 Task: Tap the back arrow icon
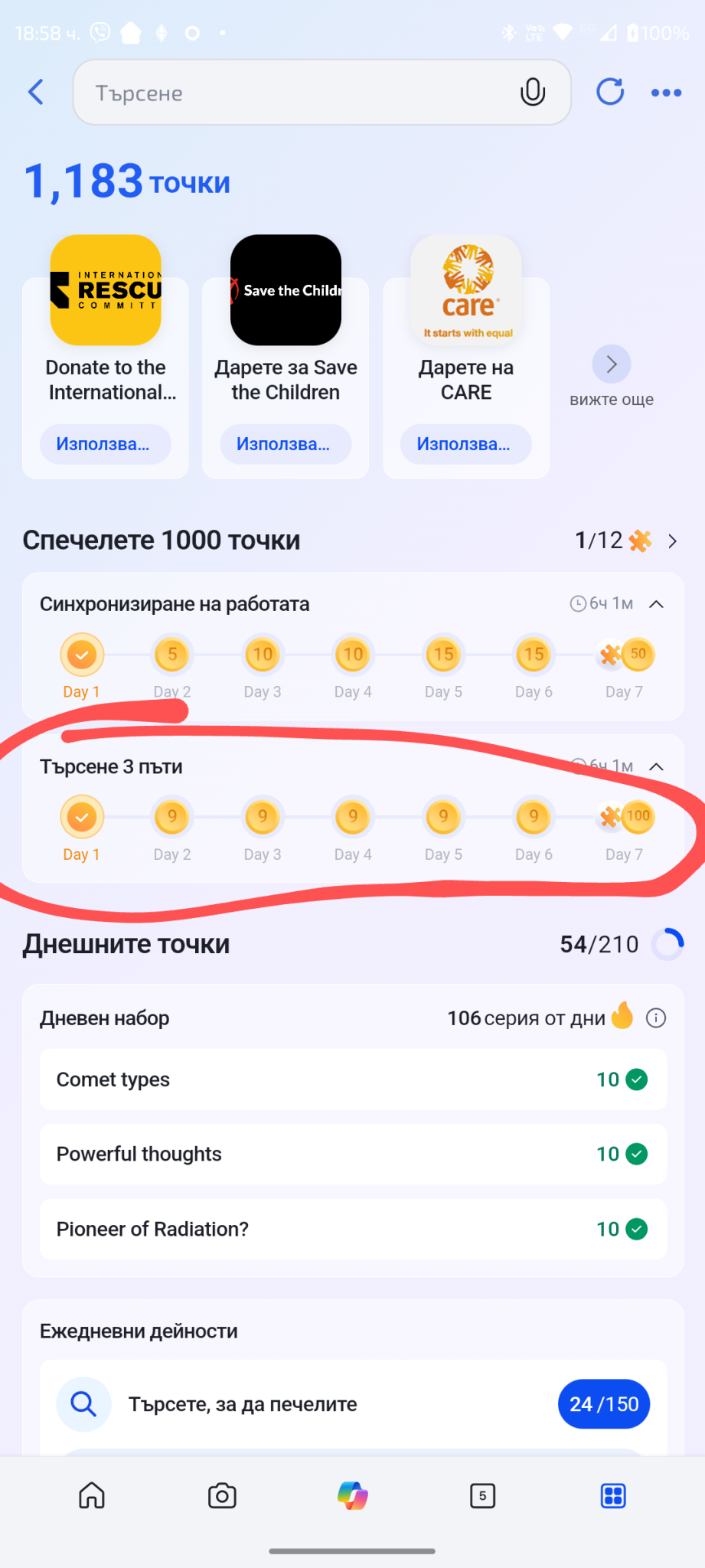pyautogui.click(x=36, y=92)
